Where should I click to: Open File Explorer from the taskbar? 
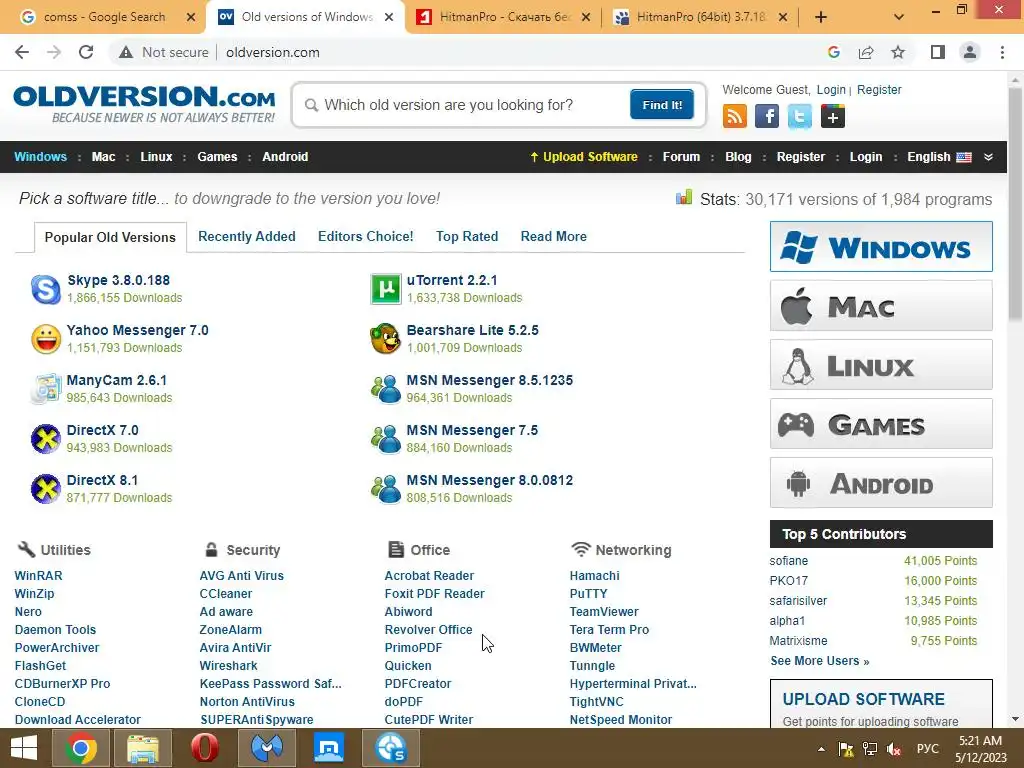[142, 748]
